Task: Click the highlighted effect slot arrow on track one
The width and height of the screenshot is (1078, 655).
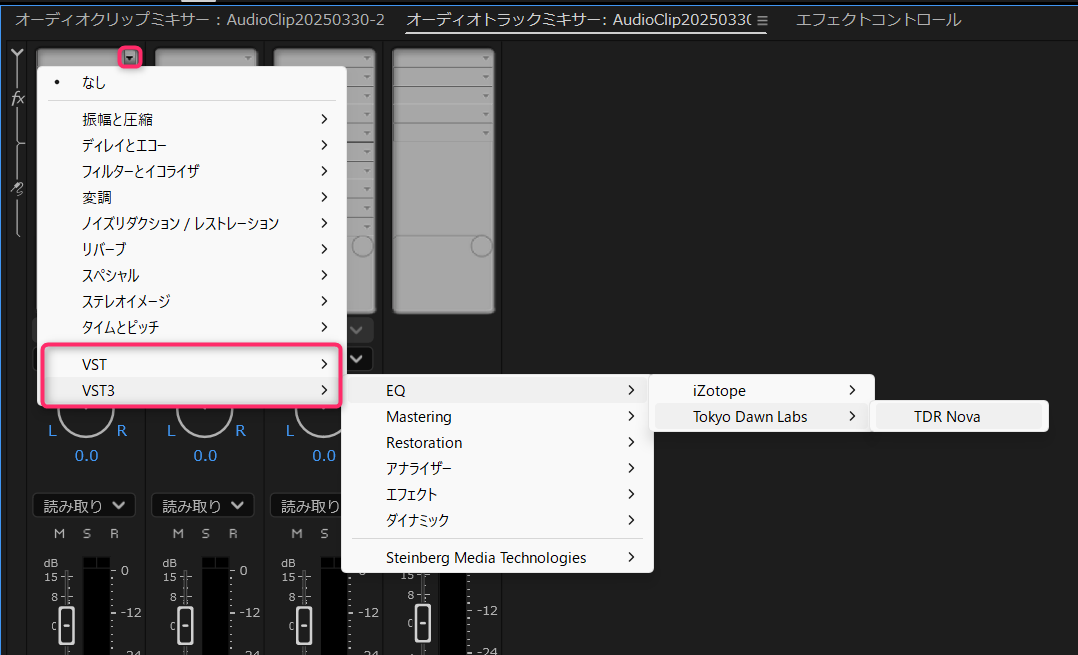Action: [130, 58]
